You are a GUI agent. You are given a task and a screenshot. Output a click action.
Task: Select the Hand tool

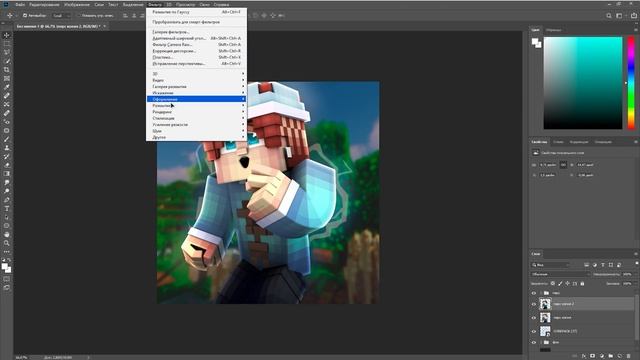pyautogui.click(x=7, y=235)
